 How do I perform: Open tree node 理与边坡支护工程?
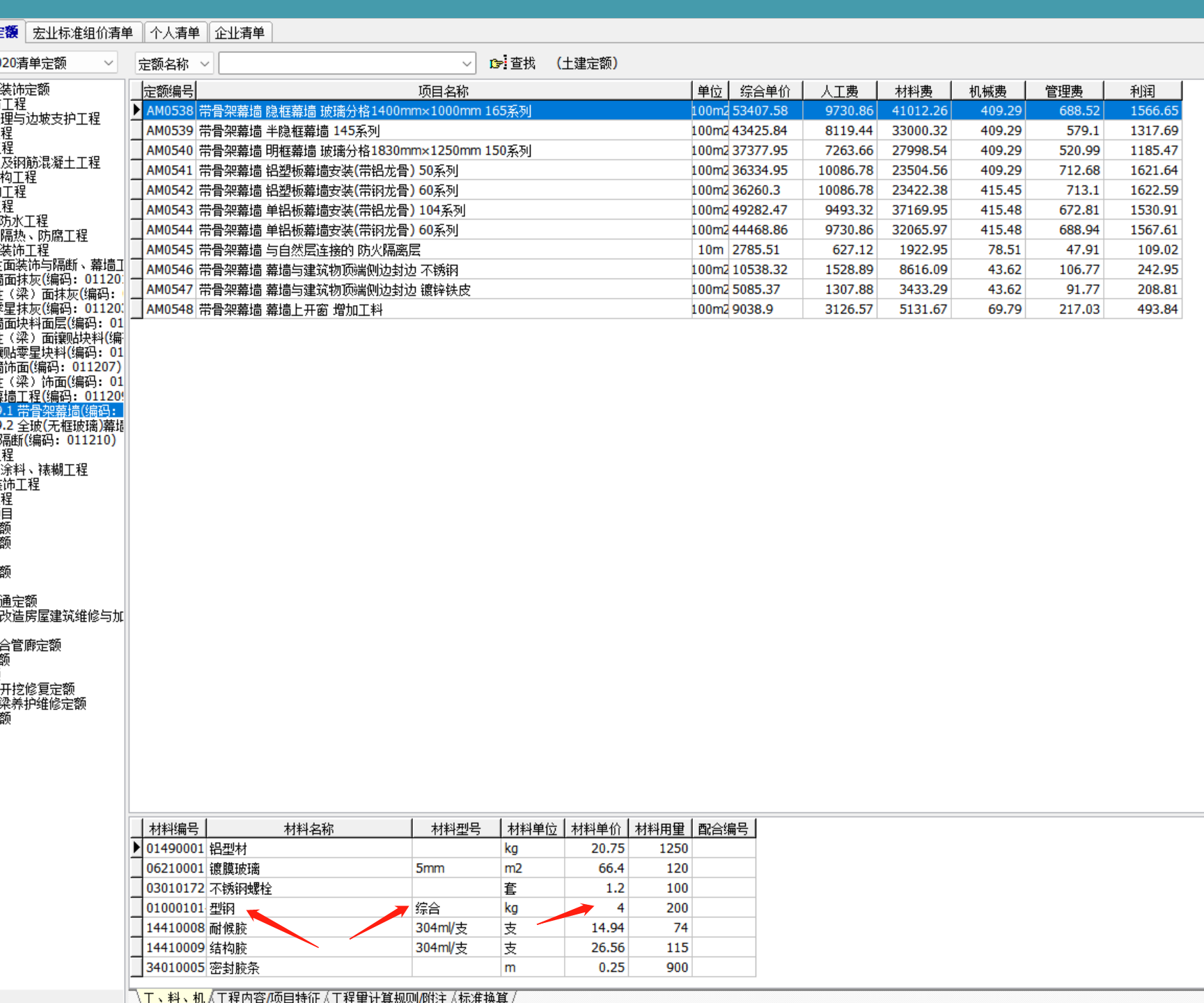coord(50,118)
